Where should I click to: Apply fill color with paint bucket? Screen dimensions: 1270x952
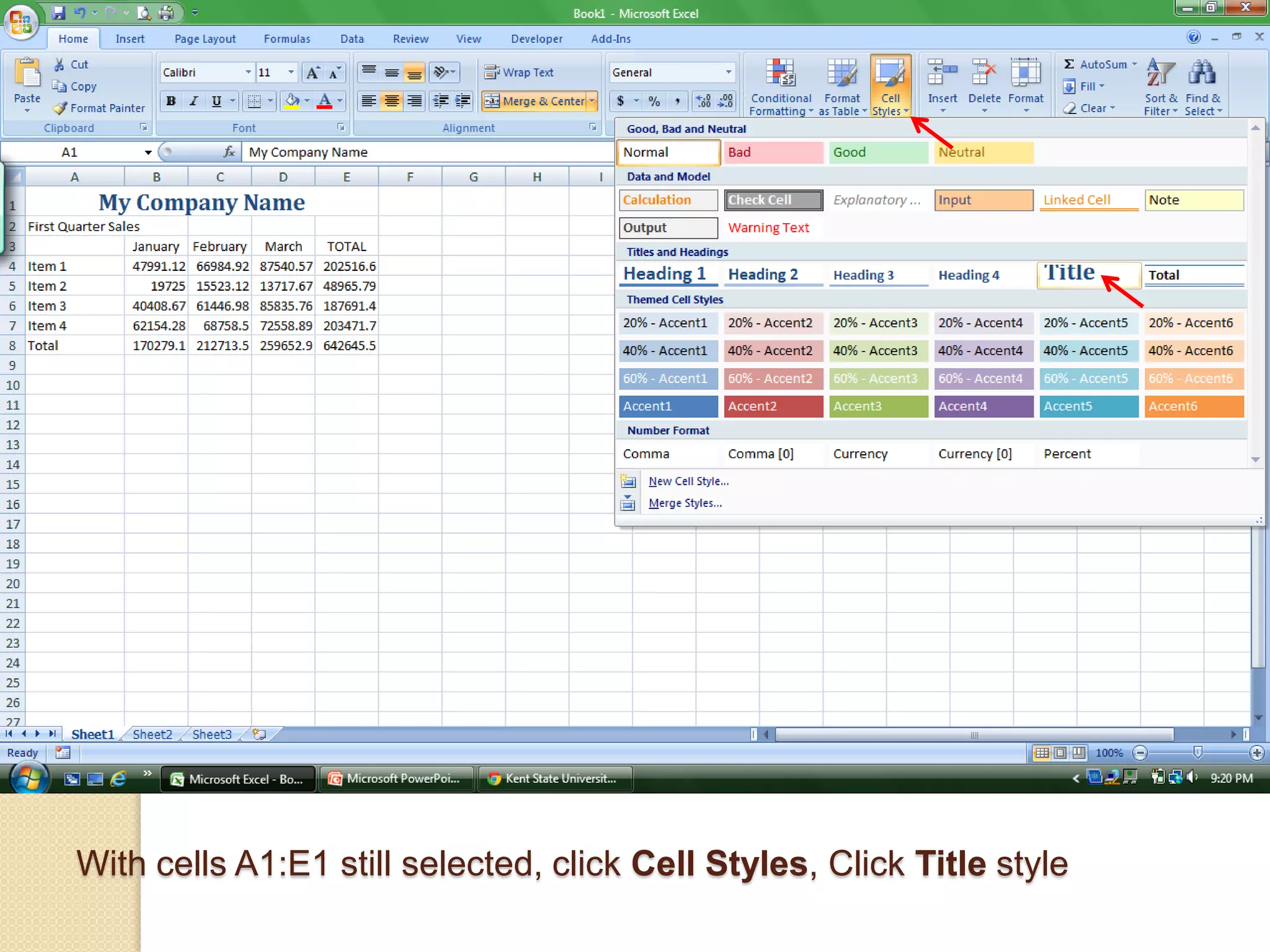291,101
